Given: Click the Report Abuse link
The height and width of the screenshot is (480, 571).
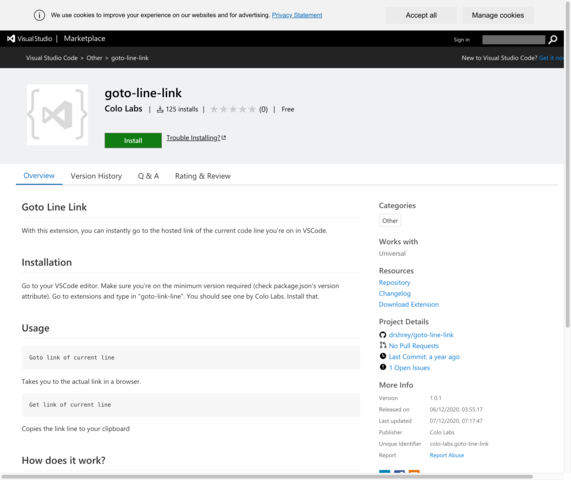Looking at the screenshot, I should (x=447, y=455).
